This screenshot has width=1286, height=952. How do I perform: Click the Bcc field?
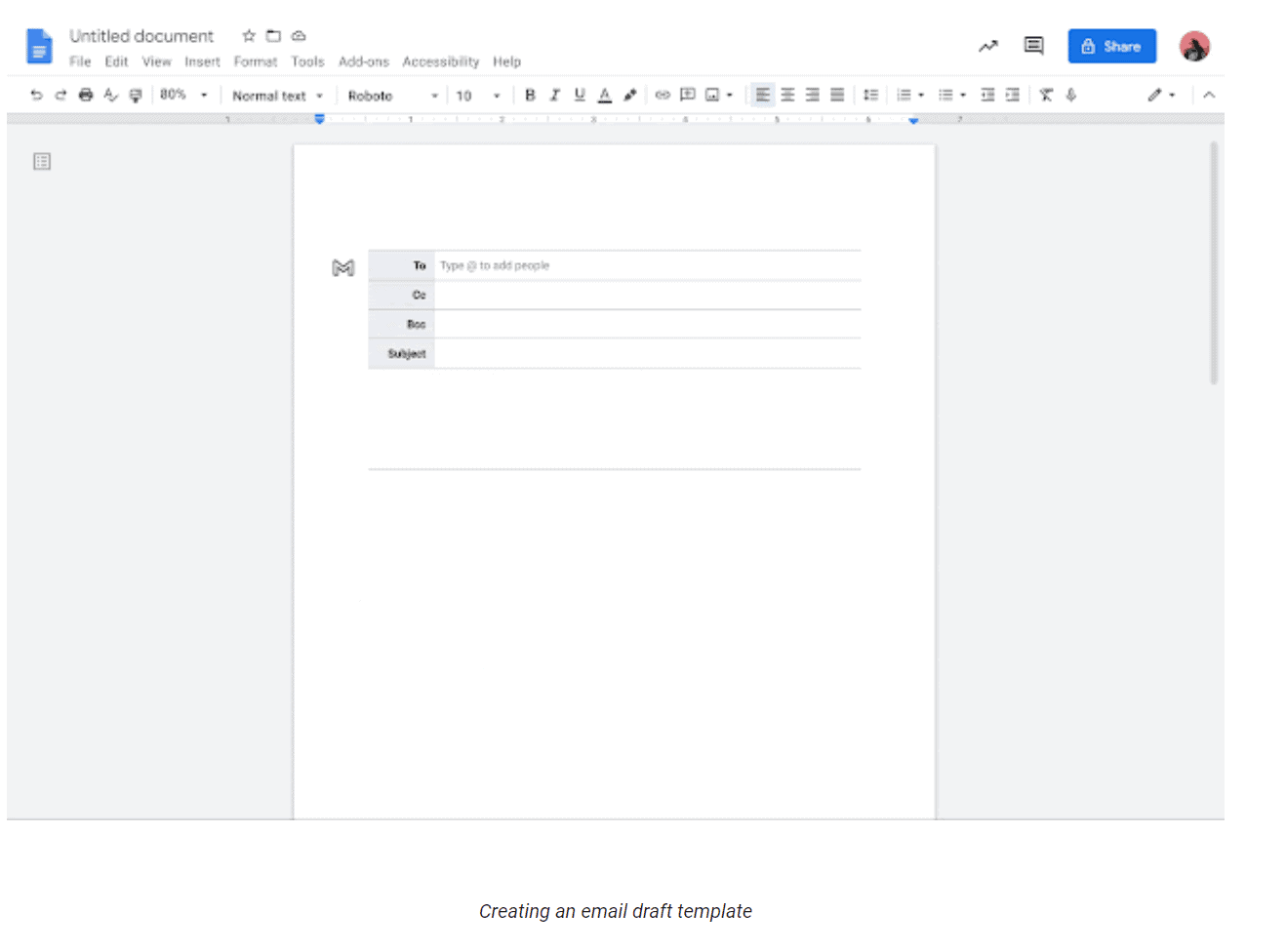(x=648, y=324)
